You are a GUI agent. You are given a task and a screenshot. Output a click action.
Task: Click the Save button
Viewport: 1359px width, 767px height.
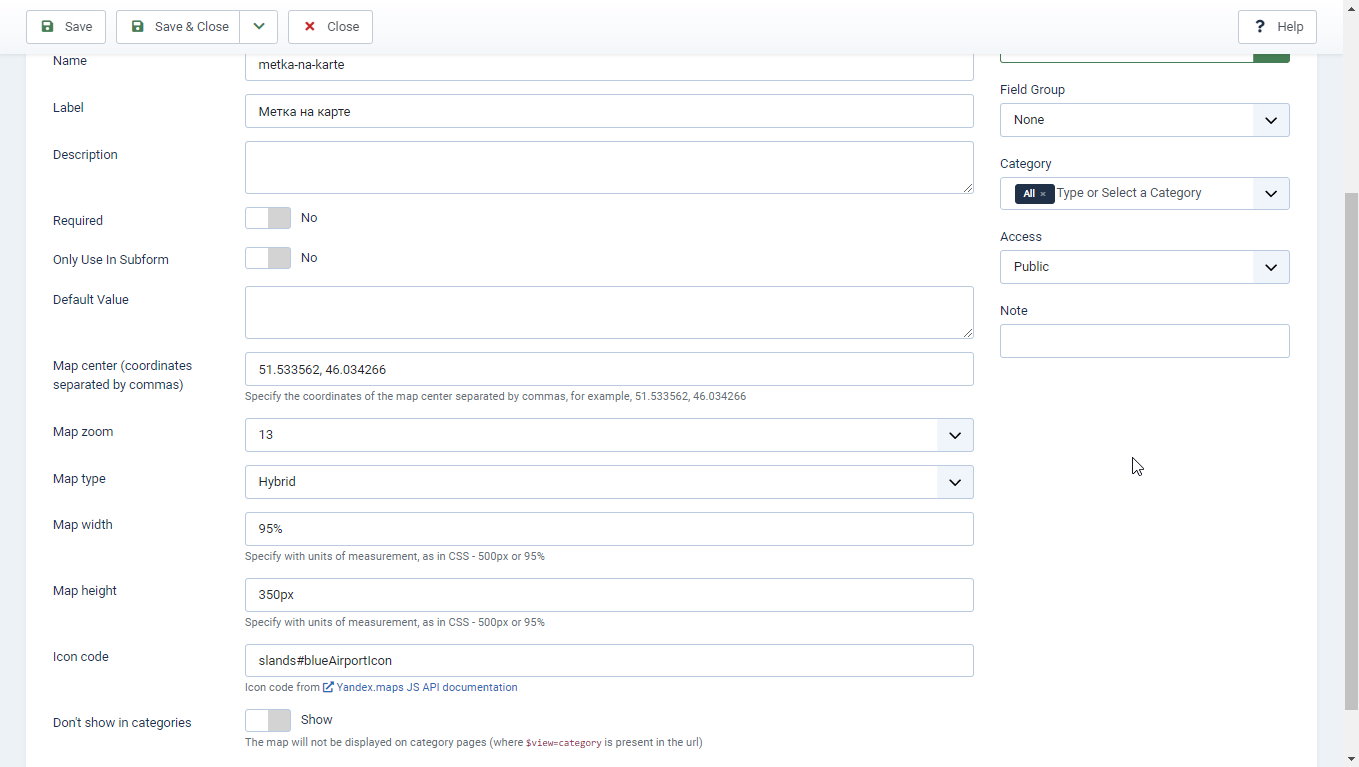pyautogui.click(x=66, y=27)
